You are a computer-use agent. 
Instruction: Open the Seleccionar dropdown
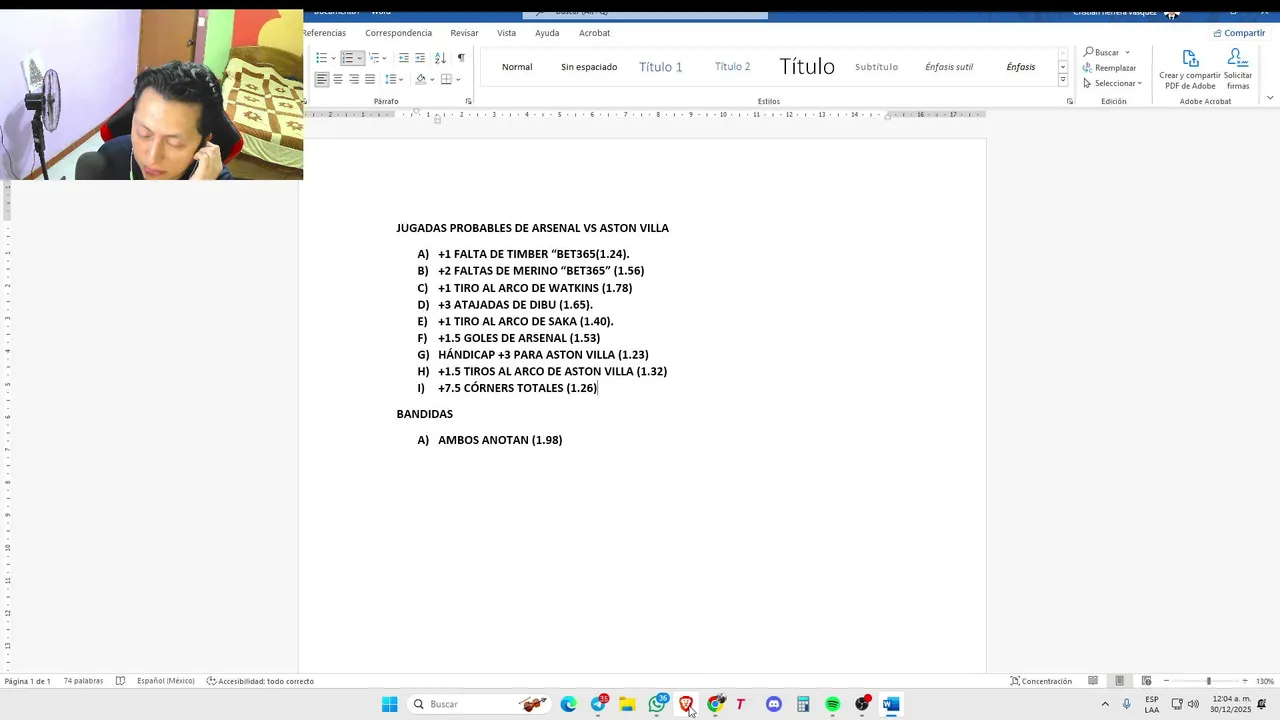point(1112,83)
